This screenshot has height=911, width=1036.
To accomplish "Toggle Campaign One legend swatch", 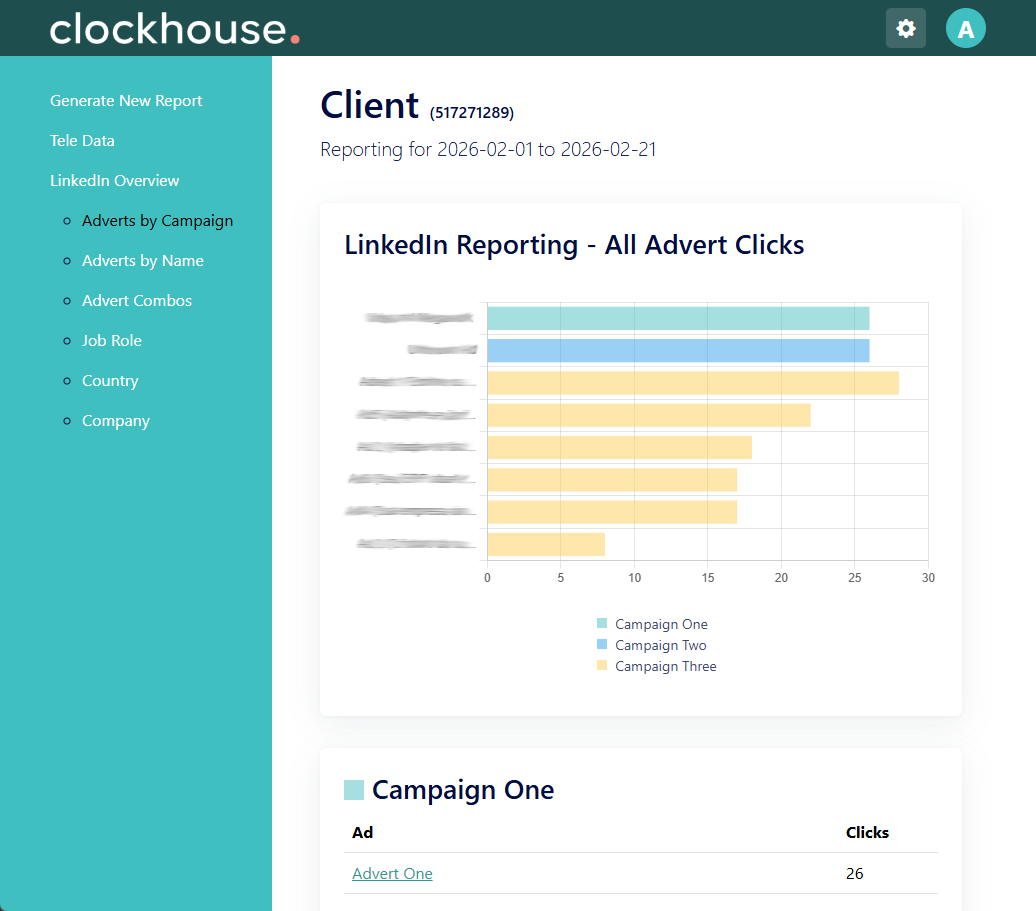I will 601,623.
